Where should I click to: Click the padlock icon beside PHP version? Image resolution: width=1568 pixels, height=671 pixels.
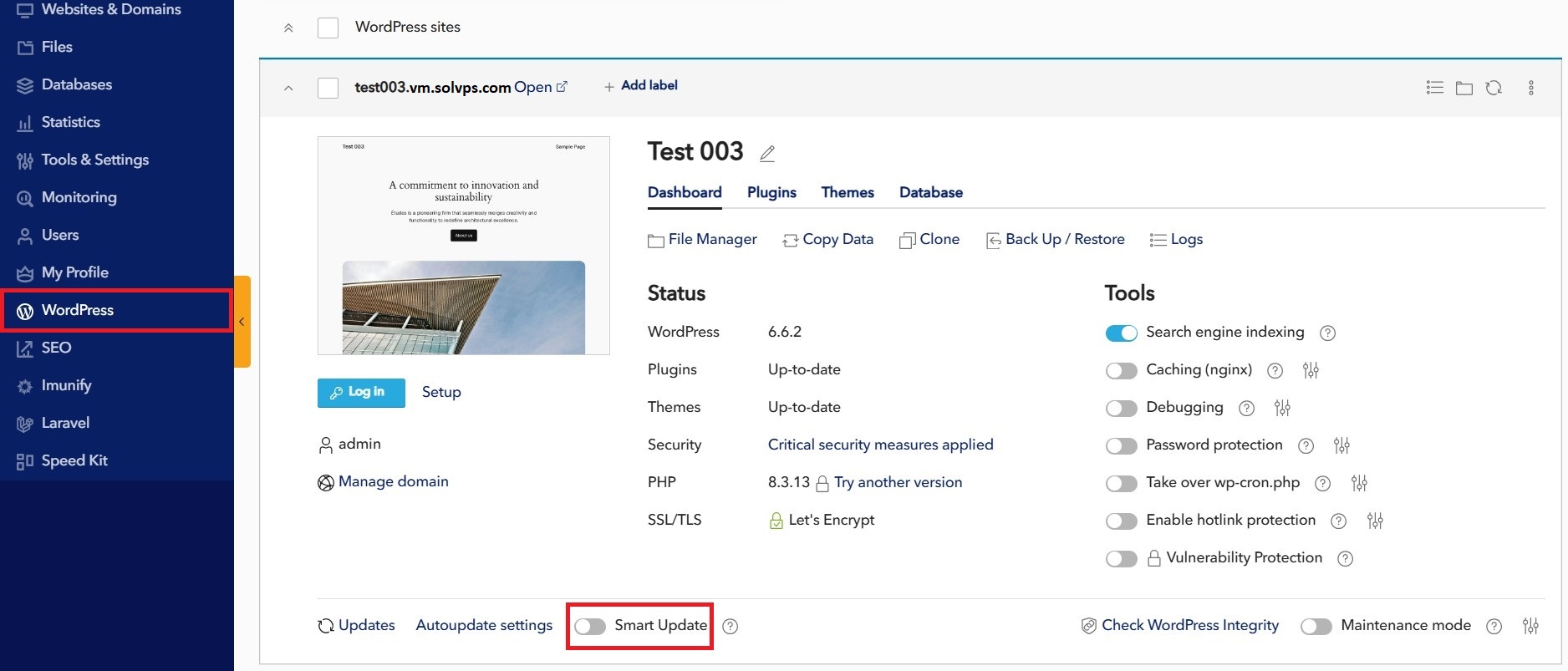pos(822,483)
